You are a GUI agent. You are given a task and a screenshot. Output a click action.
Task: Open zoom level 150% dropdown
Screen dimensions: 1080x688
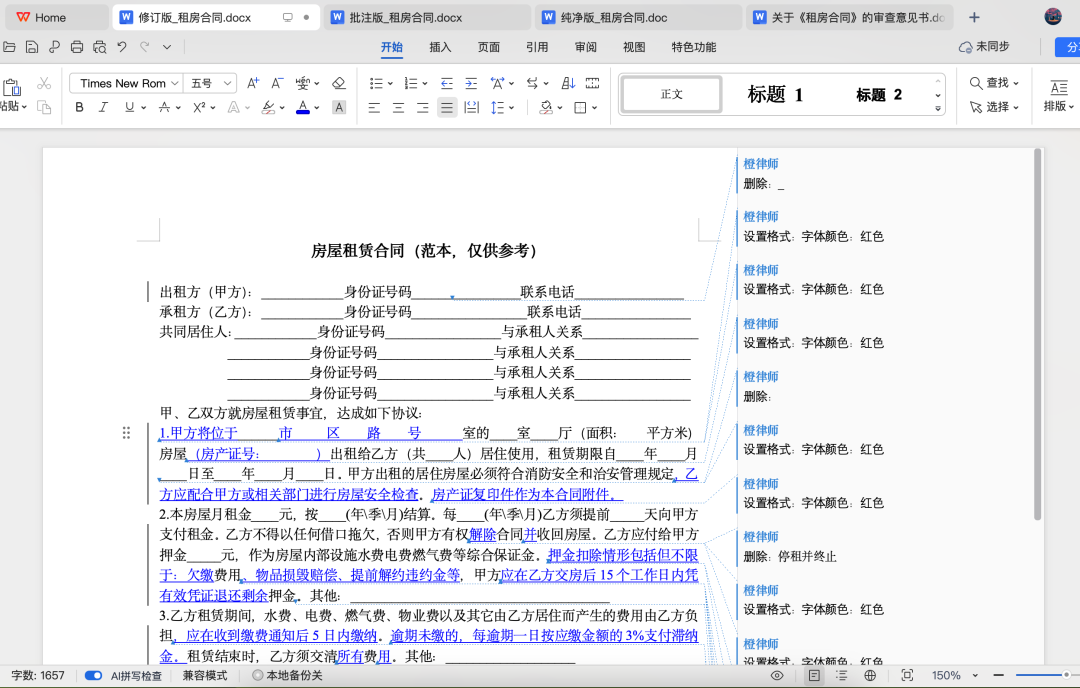[x=975, y=676]
